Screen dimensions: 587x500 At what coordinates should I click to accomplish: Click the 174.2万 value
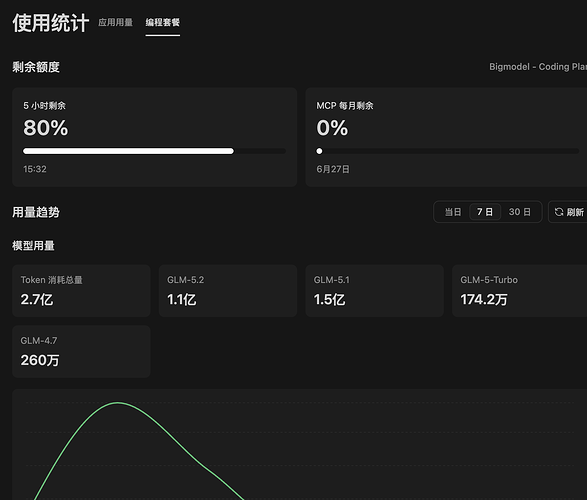coord(484,300)
